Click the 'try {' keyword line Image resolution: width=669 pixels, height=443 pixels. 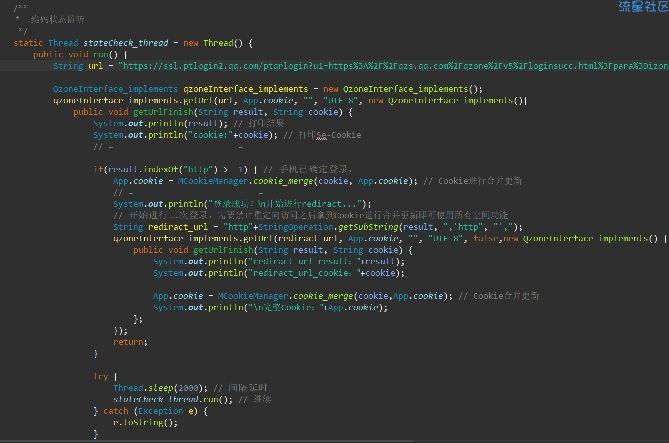[x=105, y=377]
